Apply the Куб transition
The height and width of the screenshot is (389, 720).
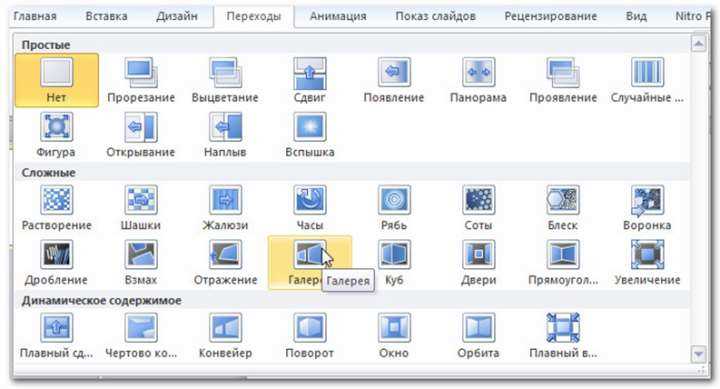[394, 263]
